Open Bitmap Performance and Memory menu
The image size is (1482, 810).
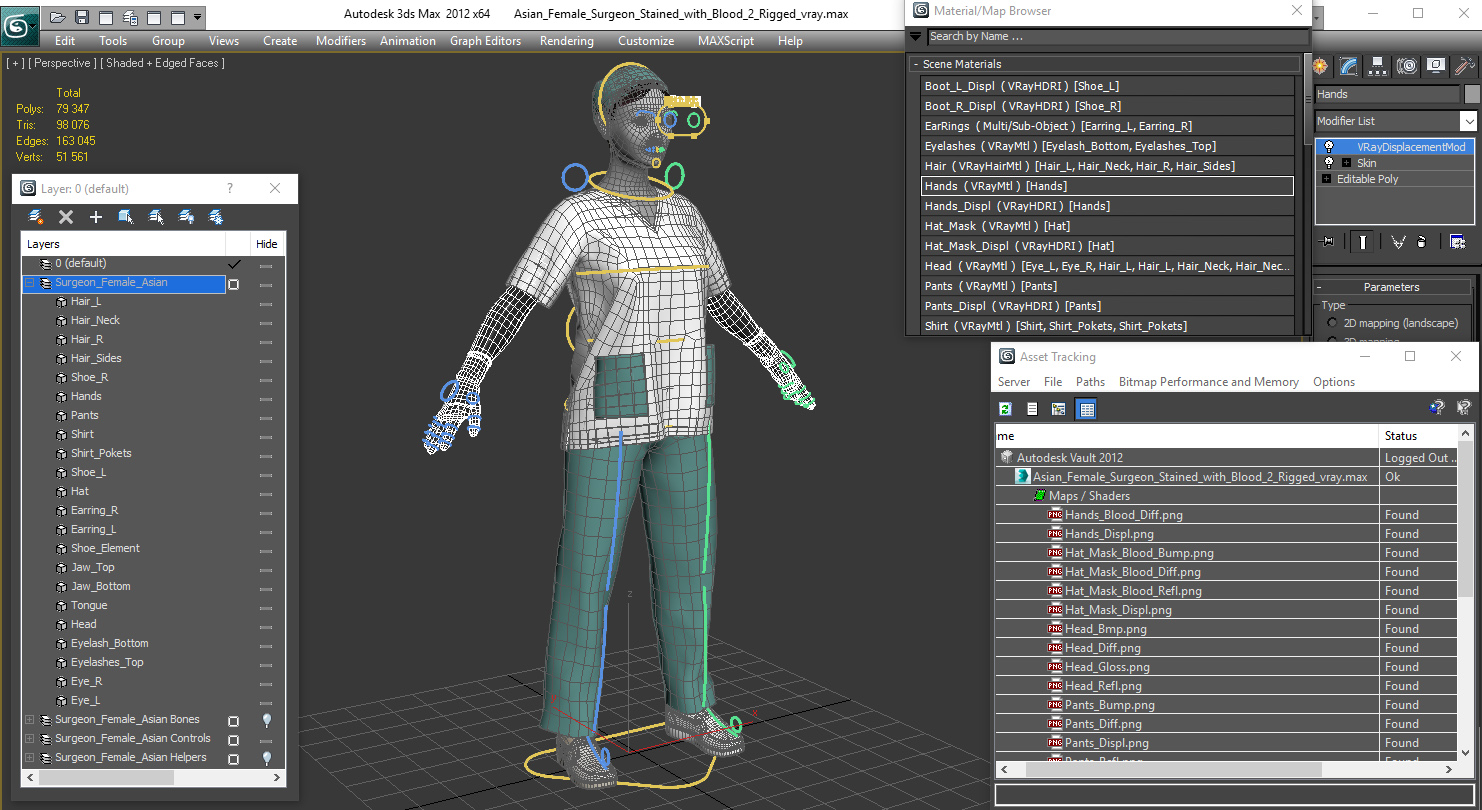tap(1208, 382)
